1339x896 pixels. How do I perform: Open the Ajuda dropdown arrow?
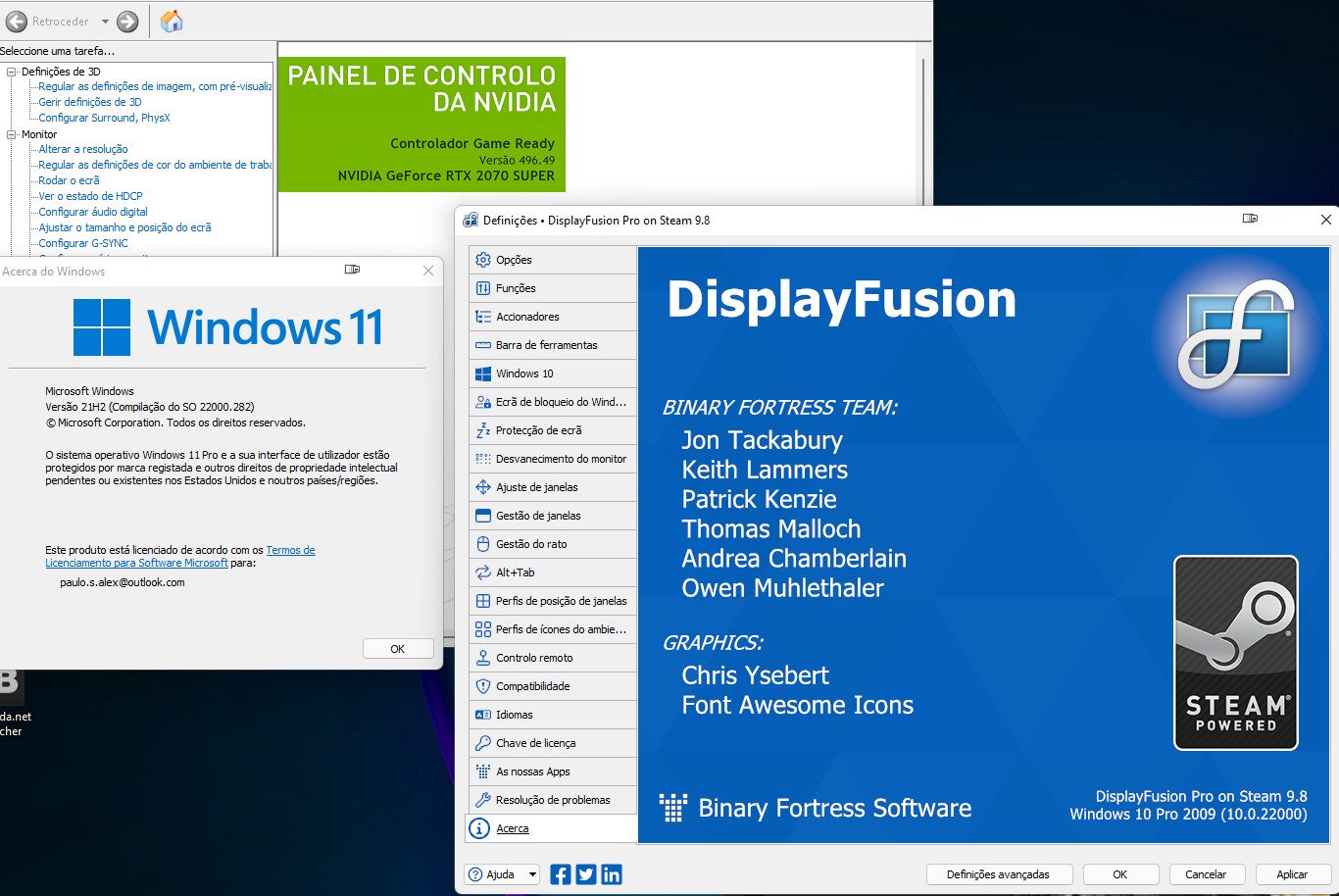tap(532, 874)
